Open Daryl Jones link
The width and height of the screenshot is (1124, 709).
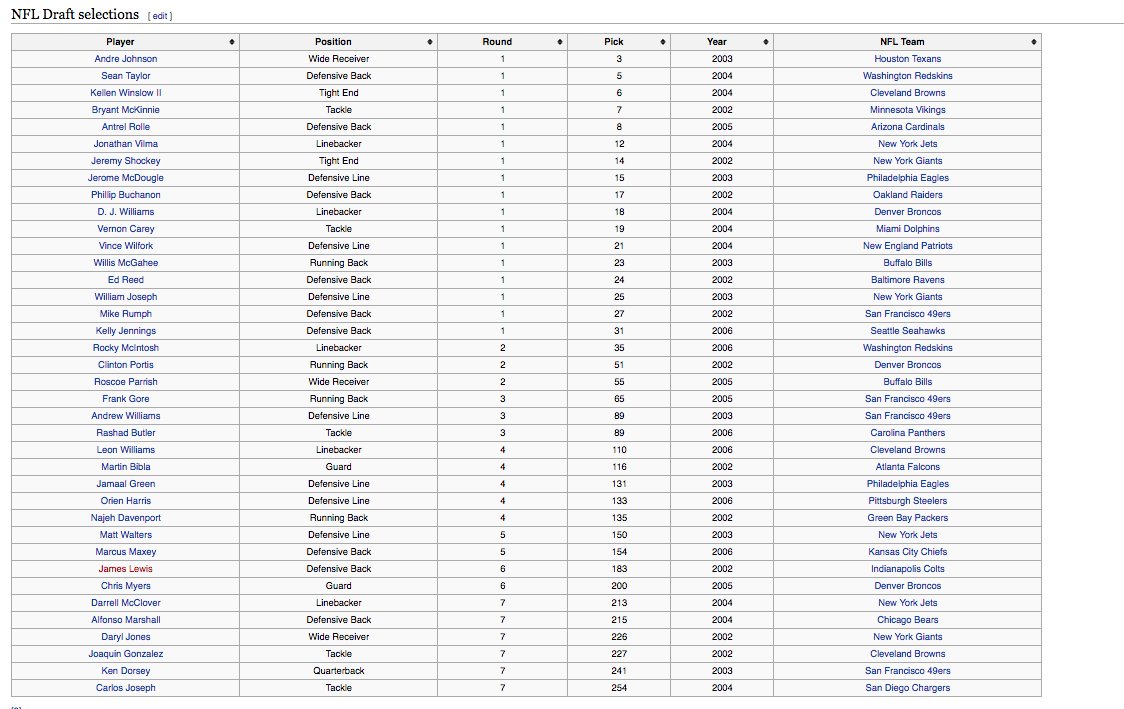point(125,637)
